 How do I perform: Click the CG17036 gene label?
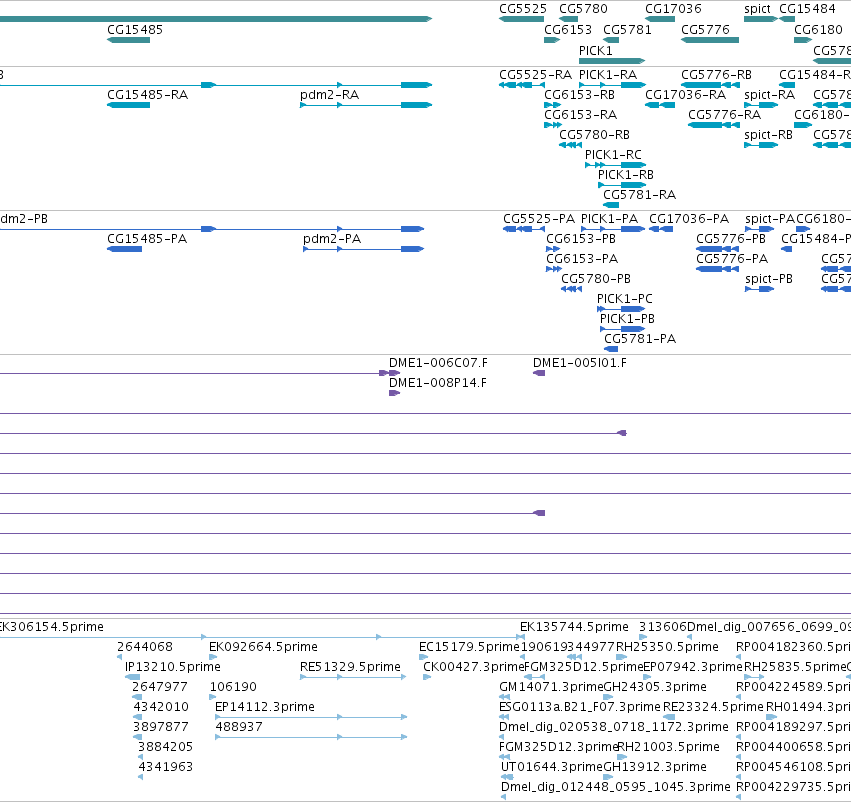pos(673,9)
